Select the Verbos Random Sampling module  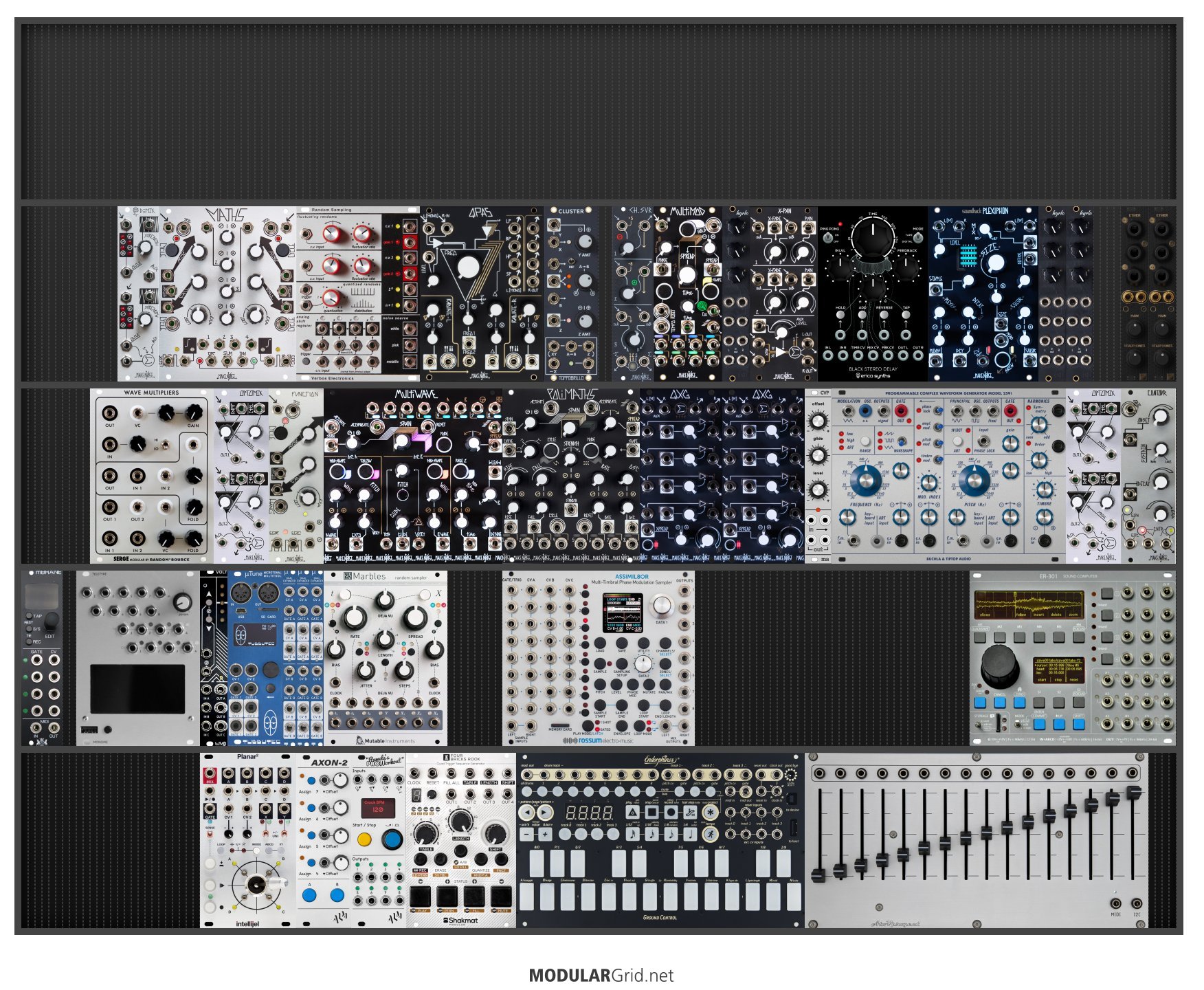pos(358,294)
